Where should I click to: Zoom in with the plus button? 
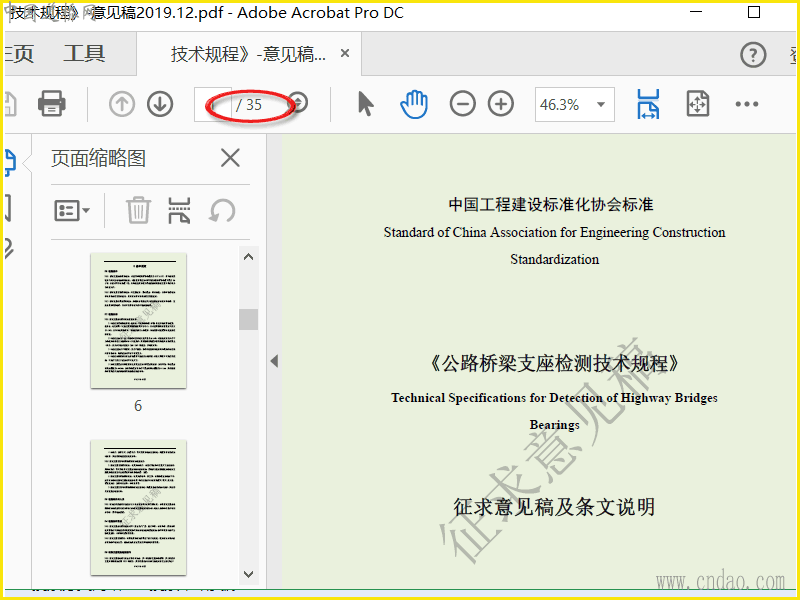pos(501,104)
